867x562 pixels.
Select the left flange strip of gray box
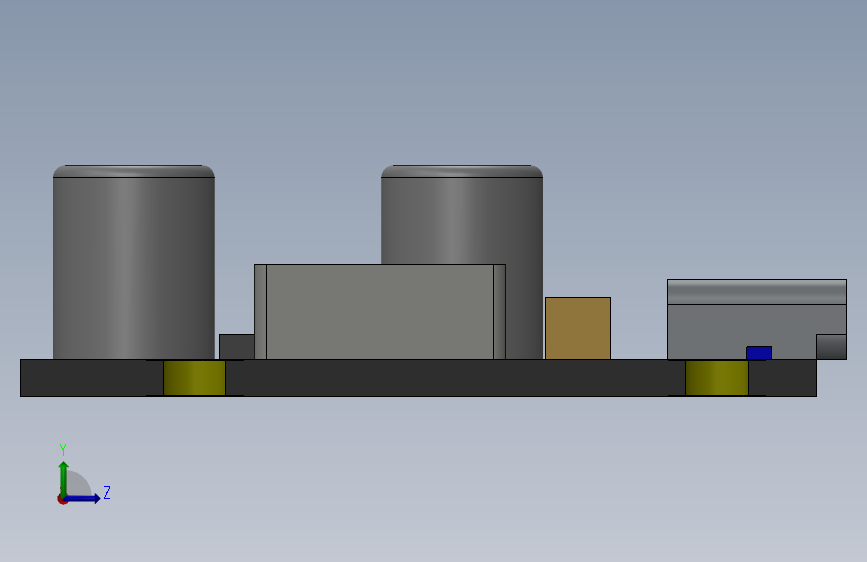pos(260,312)
